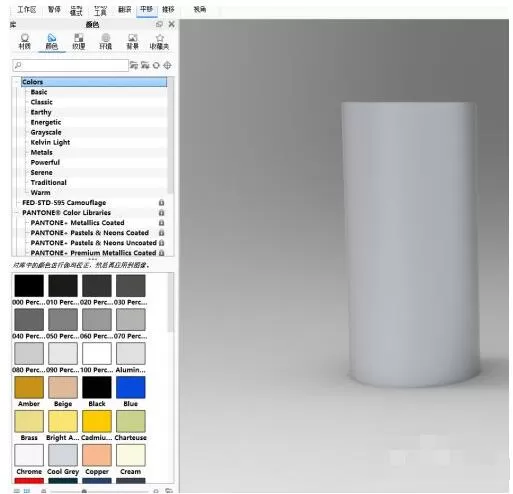Screen dimensions: 513x494
Task: Click the thumbnail size slider handle
Action: pyautogui.click(x=84, y=491)
